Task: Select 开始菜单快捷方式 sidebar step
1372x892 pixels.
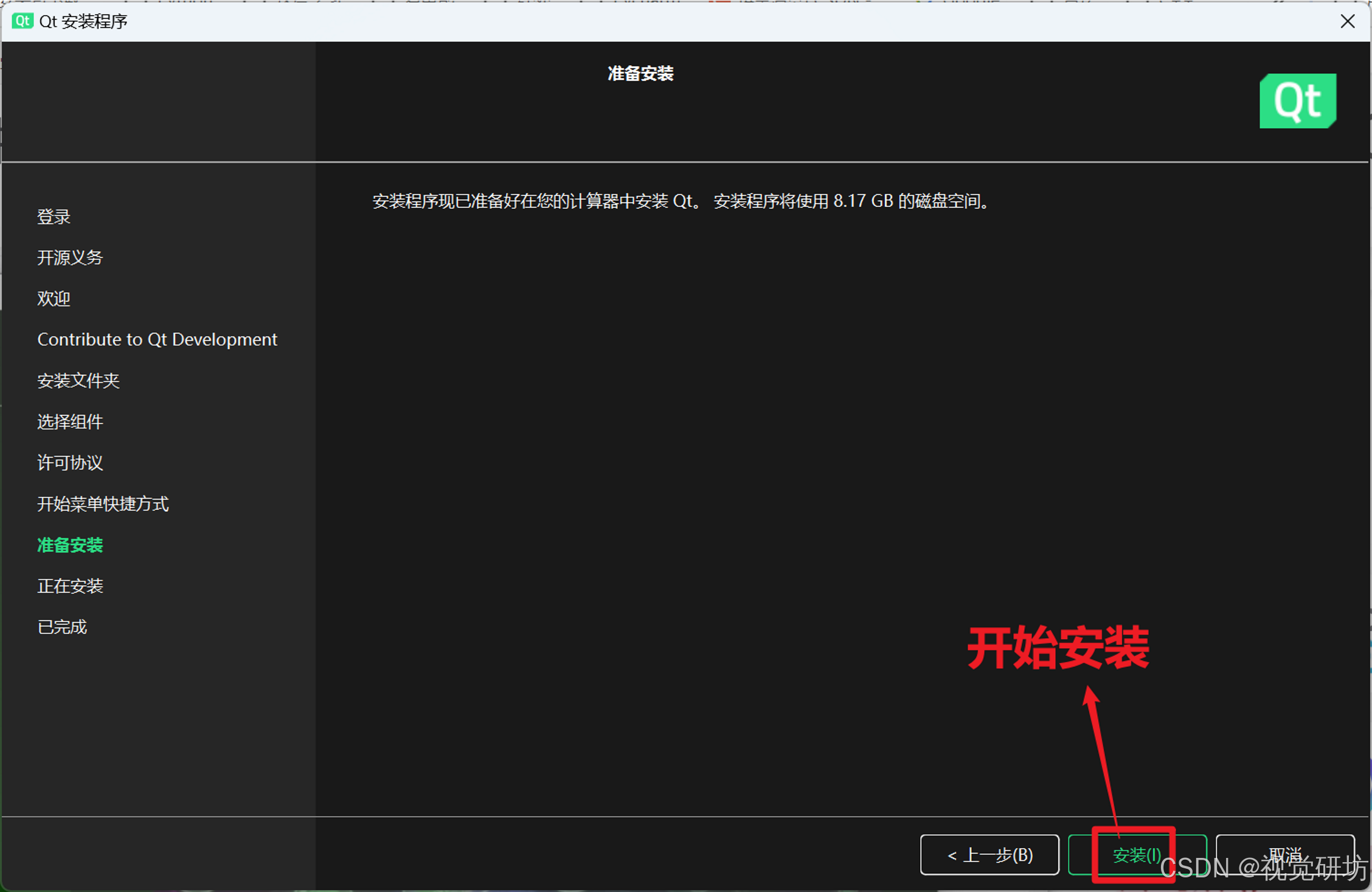Action: coord(103,504)
